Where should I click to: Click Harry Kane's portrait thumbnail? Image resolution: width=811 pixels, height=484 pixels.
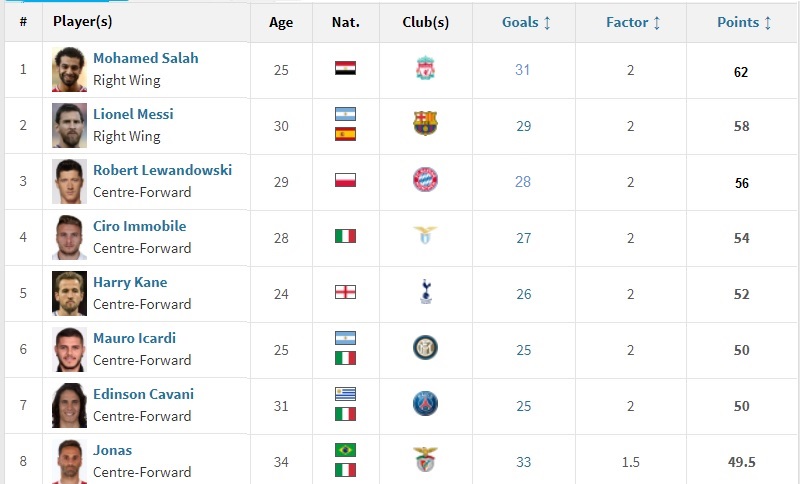coord(69,293)
